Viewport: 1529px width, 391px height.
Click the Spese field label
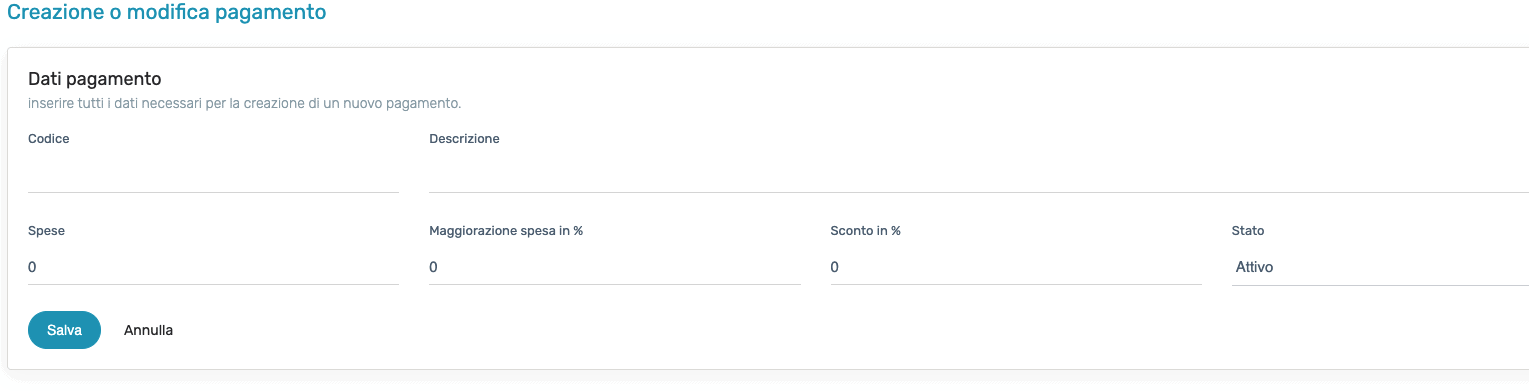(x=46, y=231)
